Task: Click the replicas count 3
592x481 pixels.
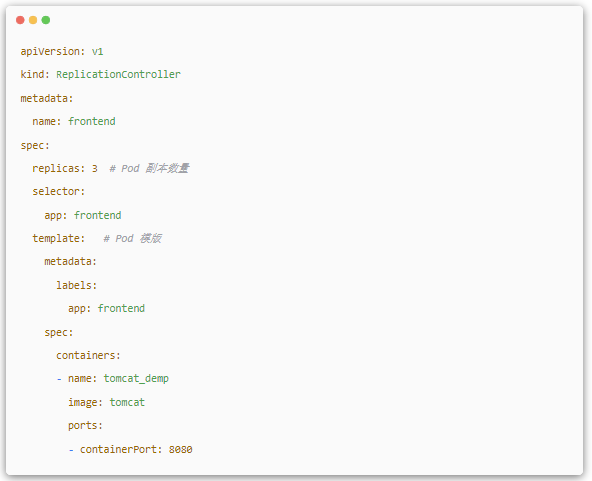Action: point(95,168)
